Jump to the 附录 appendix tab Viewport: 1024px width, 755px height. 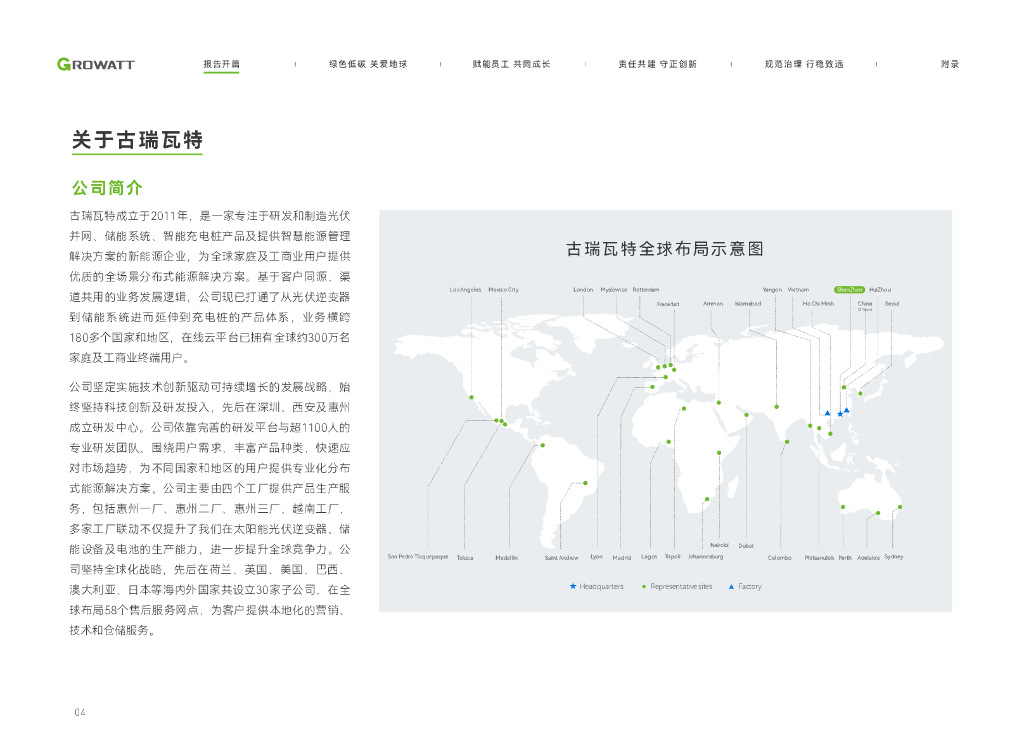pos(949,64)
